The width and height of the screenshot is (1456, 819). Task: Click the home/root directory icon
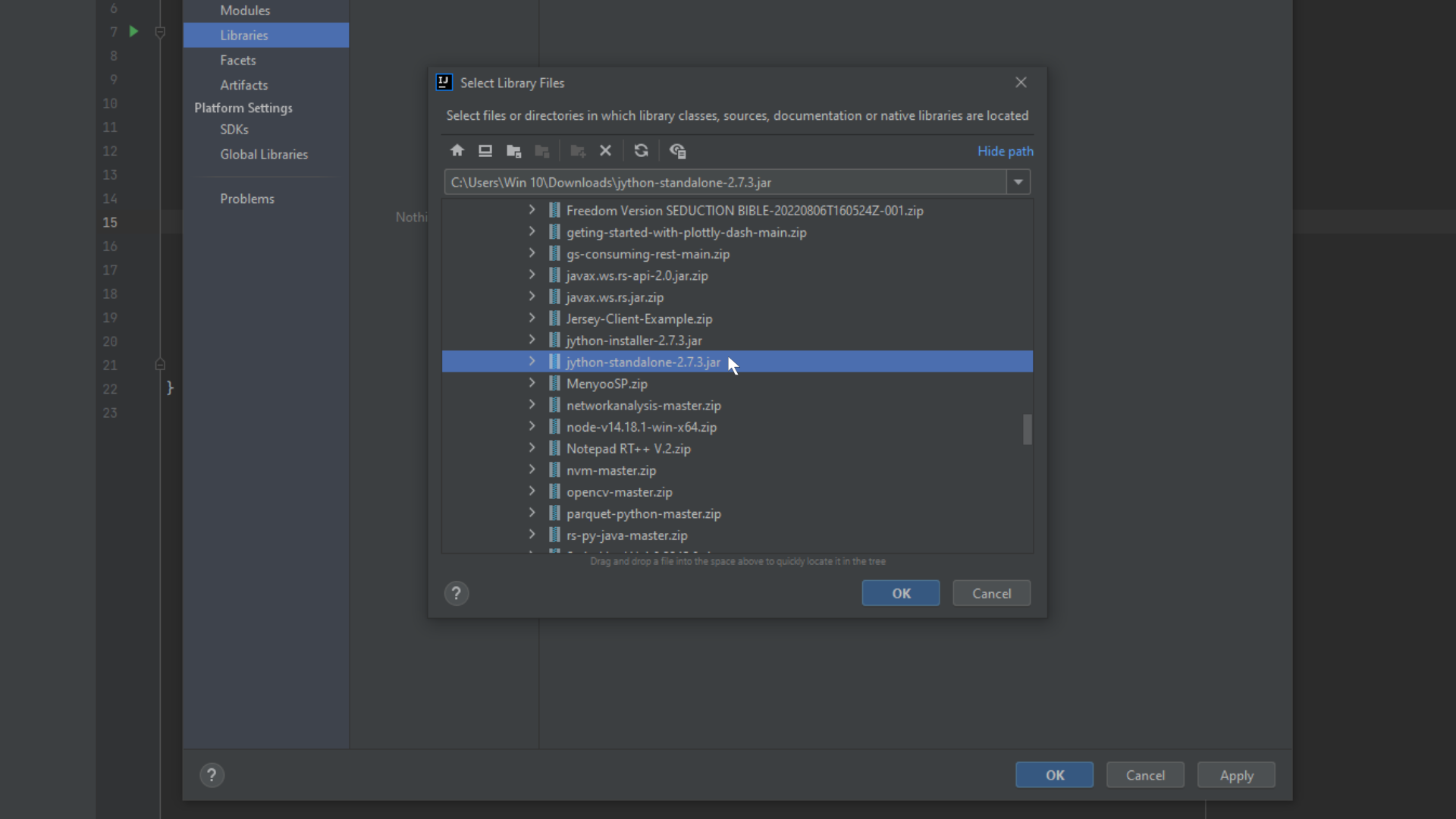tap(457, 151)
